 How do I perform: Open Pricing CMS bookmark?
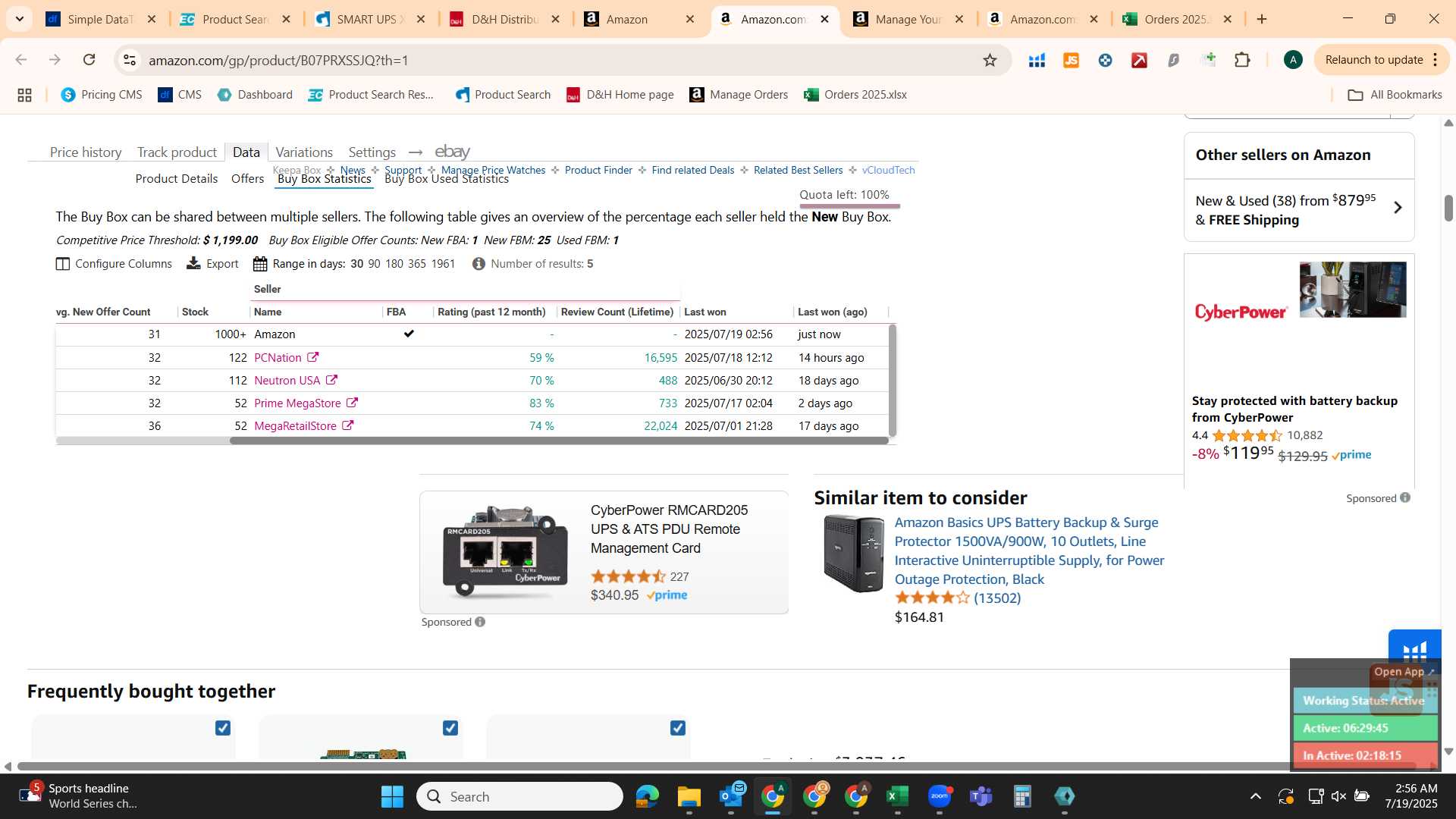coord(102,95)
